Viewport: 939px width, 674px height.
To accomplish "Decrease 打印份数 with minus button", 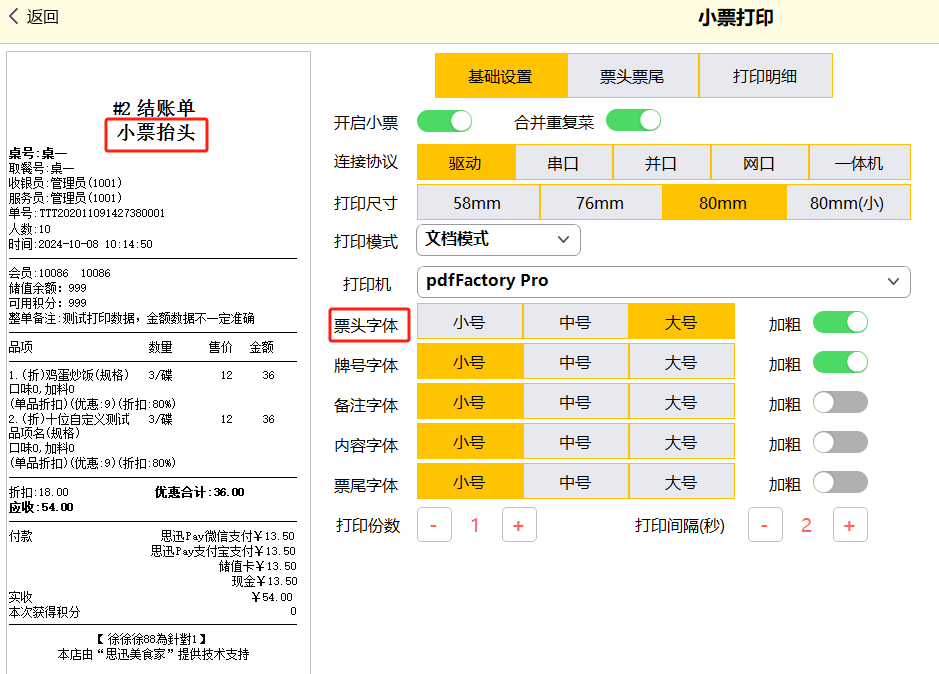I will pyautogui.click(x=434, y=525).
